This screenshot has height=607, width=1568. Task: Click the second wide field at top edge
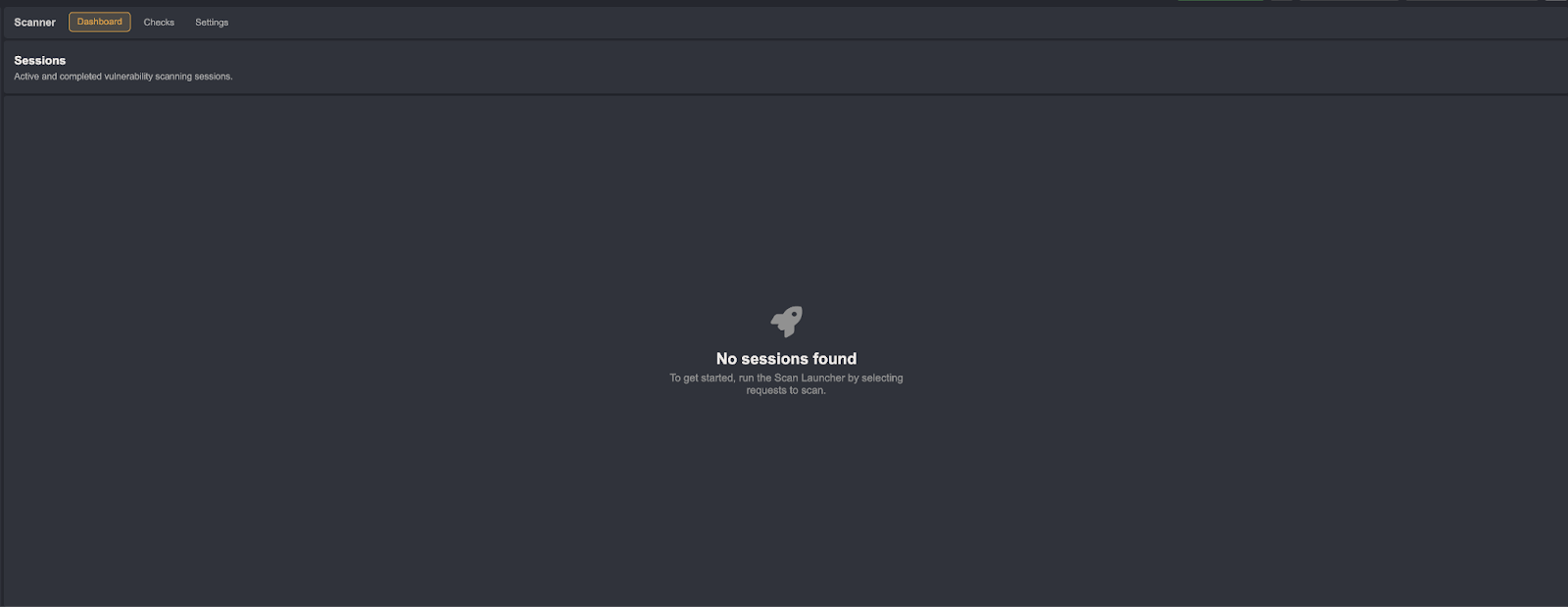click(1473, 1)
